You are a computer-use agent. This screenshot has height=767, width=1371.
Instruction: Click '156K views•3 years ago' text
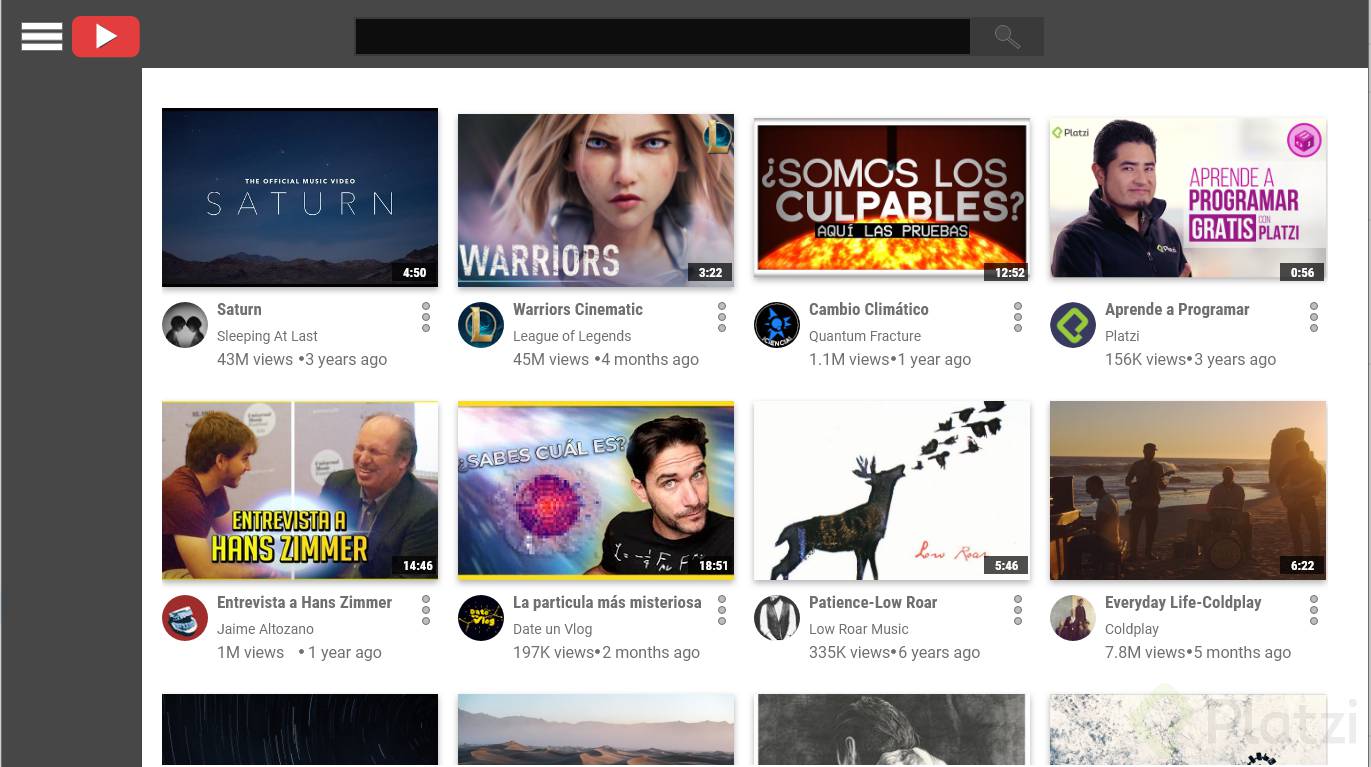pyautogui.click(x=1190, y=359)
